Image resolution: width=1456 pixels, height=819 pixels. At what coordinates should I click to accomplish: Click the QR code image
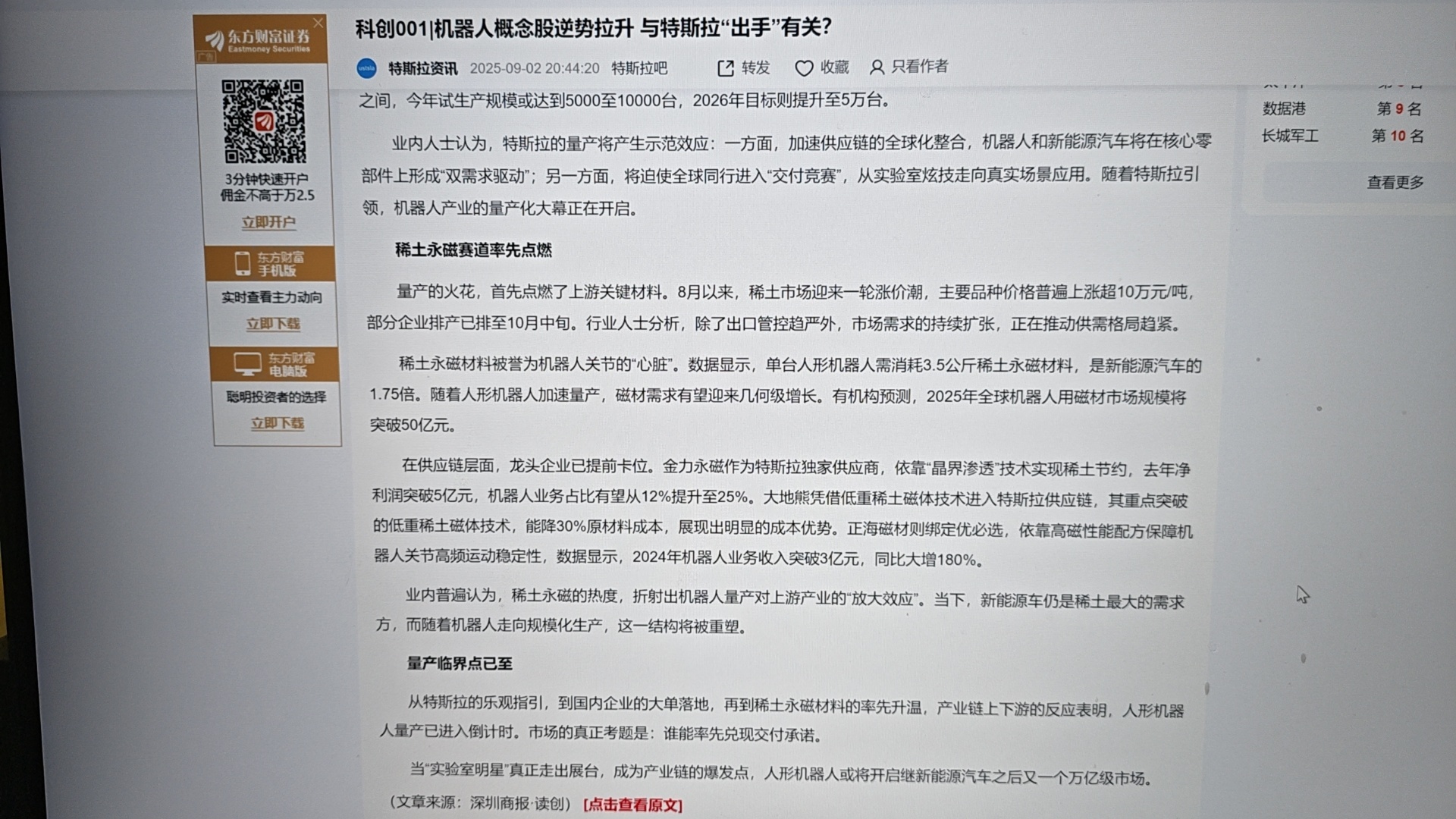(264, 121)
